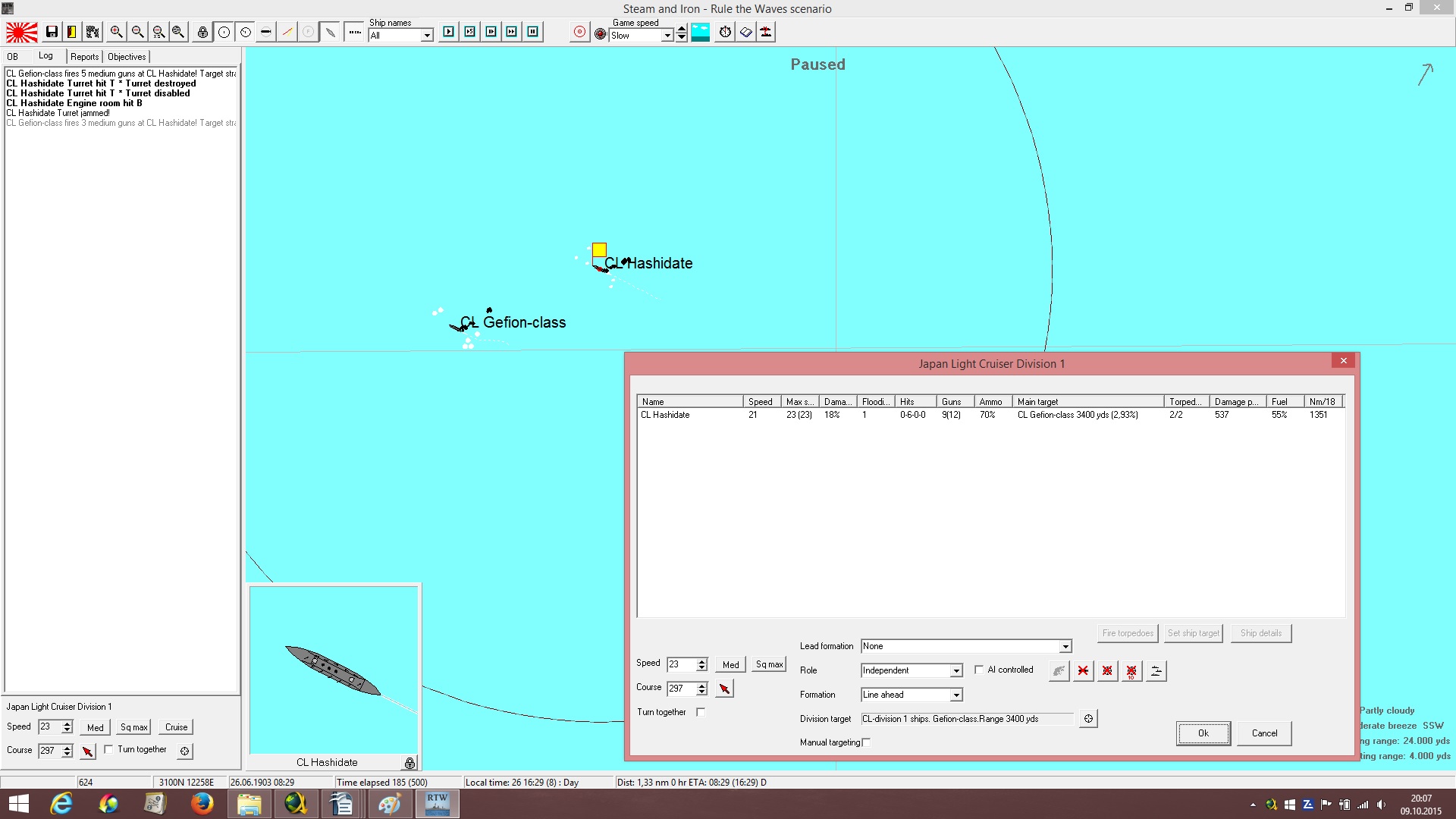The height and width of the screenshot is (819, 1456).
Task: Zoom in using the magnifier plus icon
Action: [x=116, y=32]
